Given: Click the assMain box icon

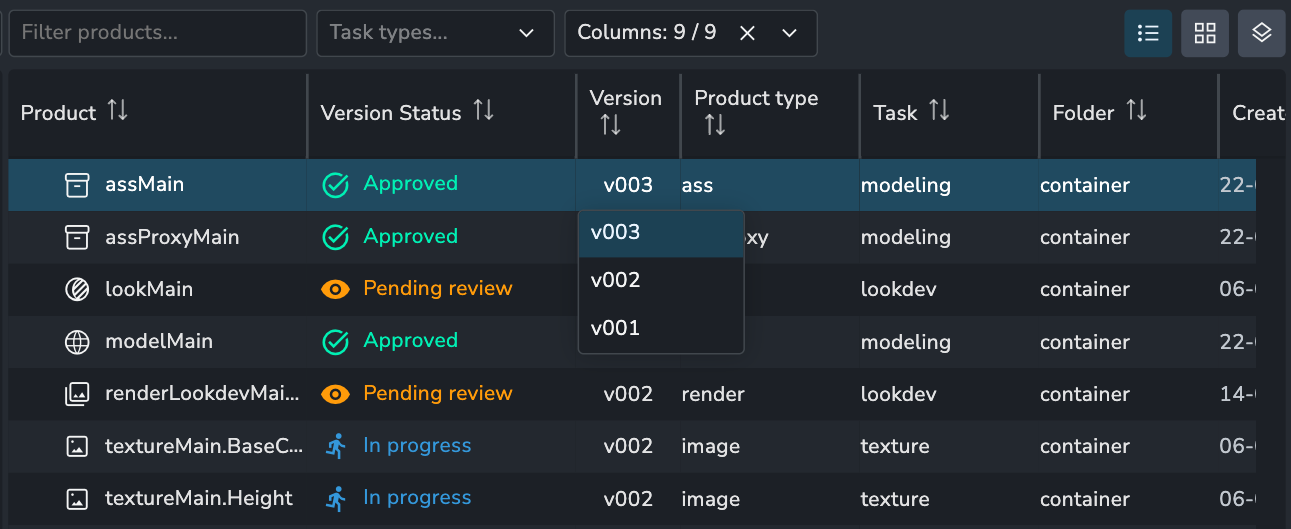Looking at the screenshot, I should (x=77, y=185).
